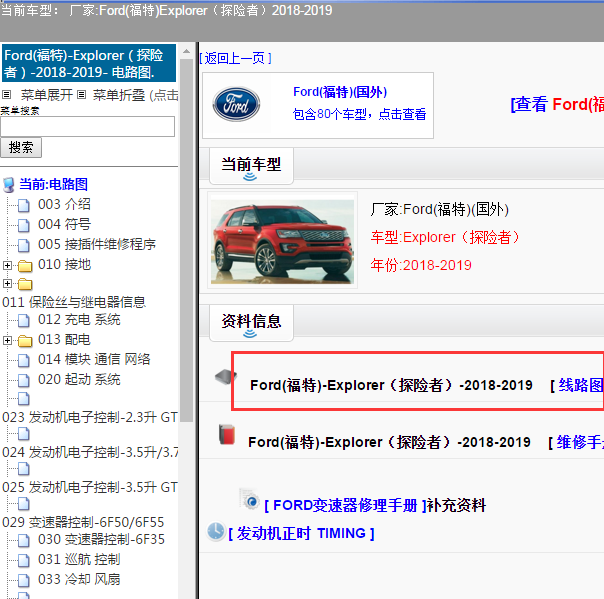604x599 pixels.
Task: Click the page icon for 020 起动 系统
Action: (23, 380)
